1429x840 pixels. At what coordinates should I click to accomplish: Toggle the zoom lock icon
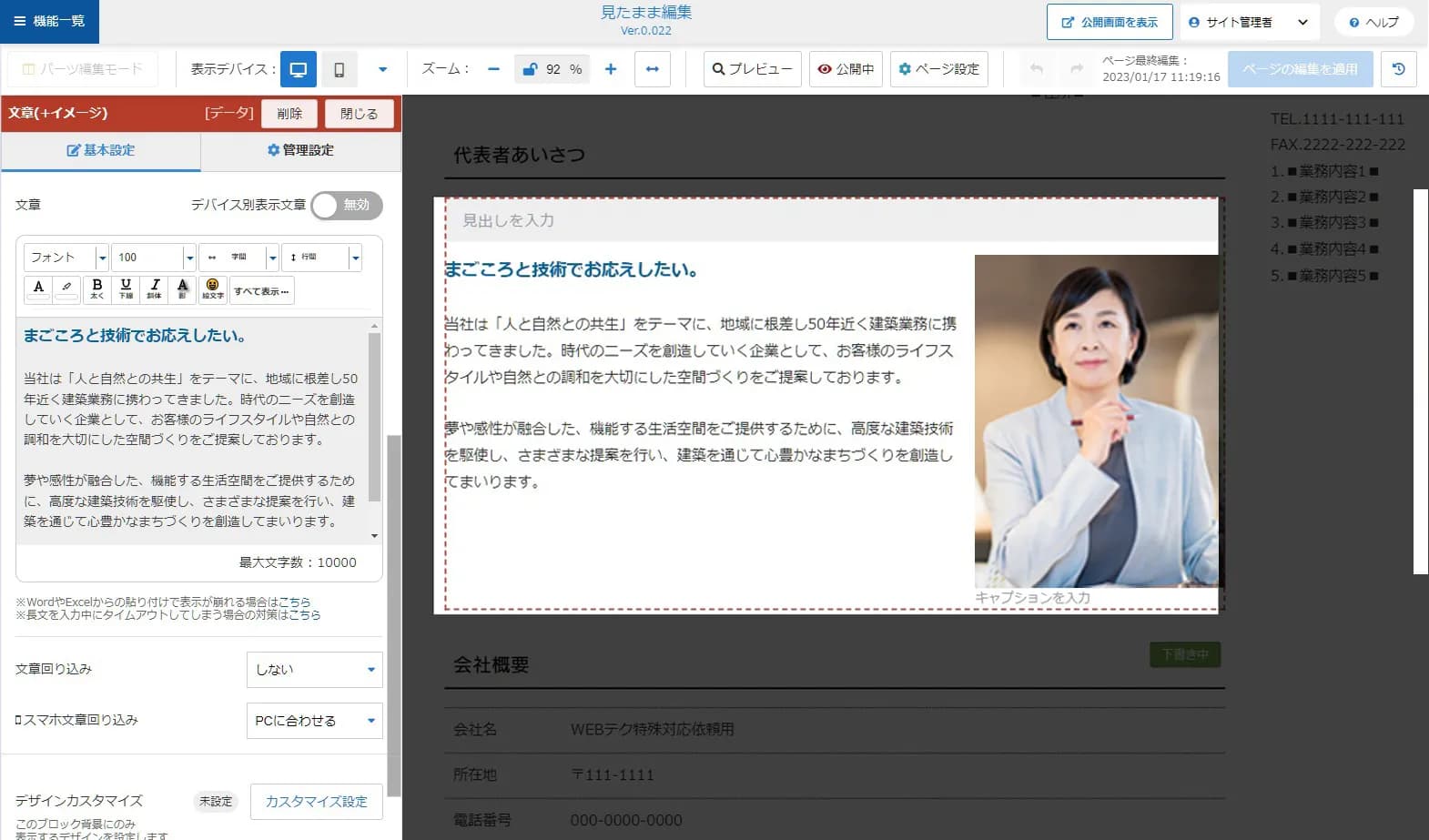(530, 69)
